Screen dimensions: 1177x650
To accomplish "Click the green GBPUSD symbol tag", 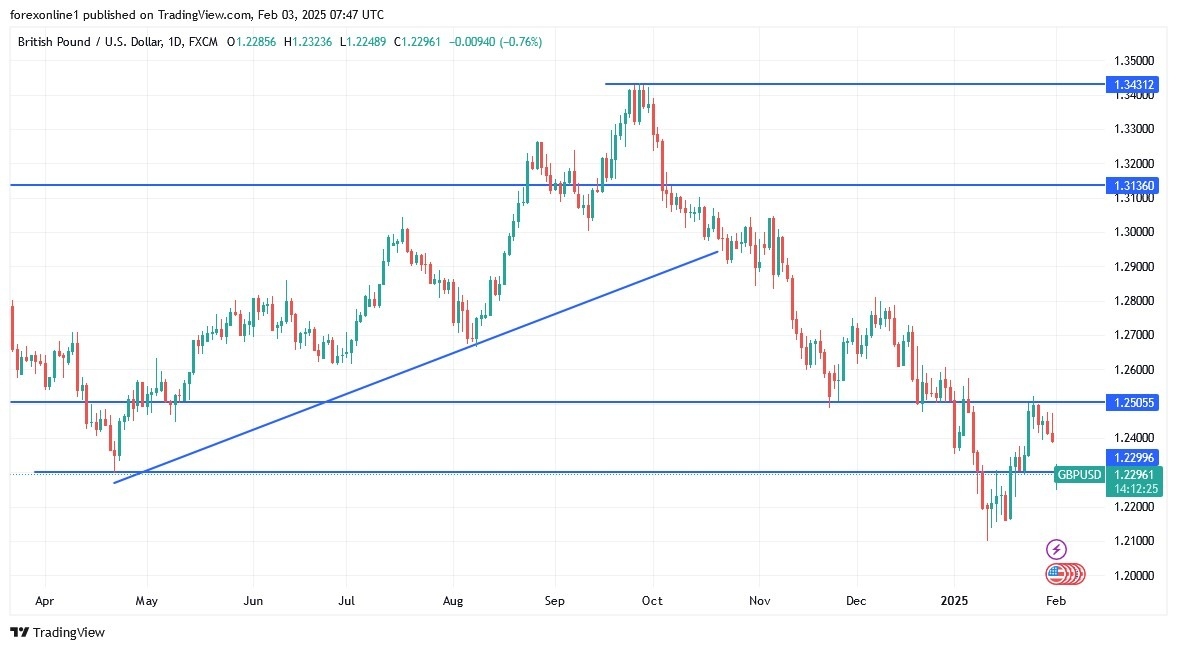I will [x=1079, y=475].
